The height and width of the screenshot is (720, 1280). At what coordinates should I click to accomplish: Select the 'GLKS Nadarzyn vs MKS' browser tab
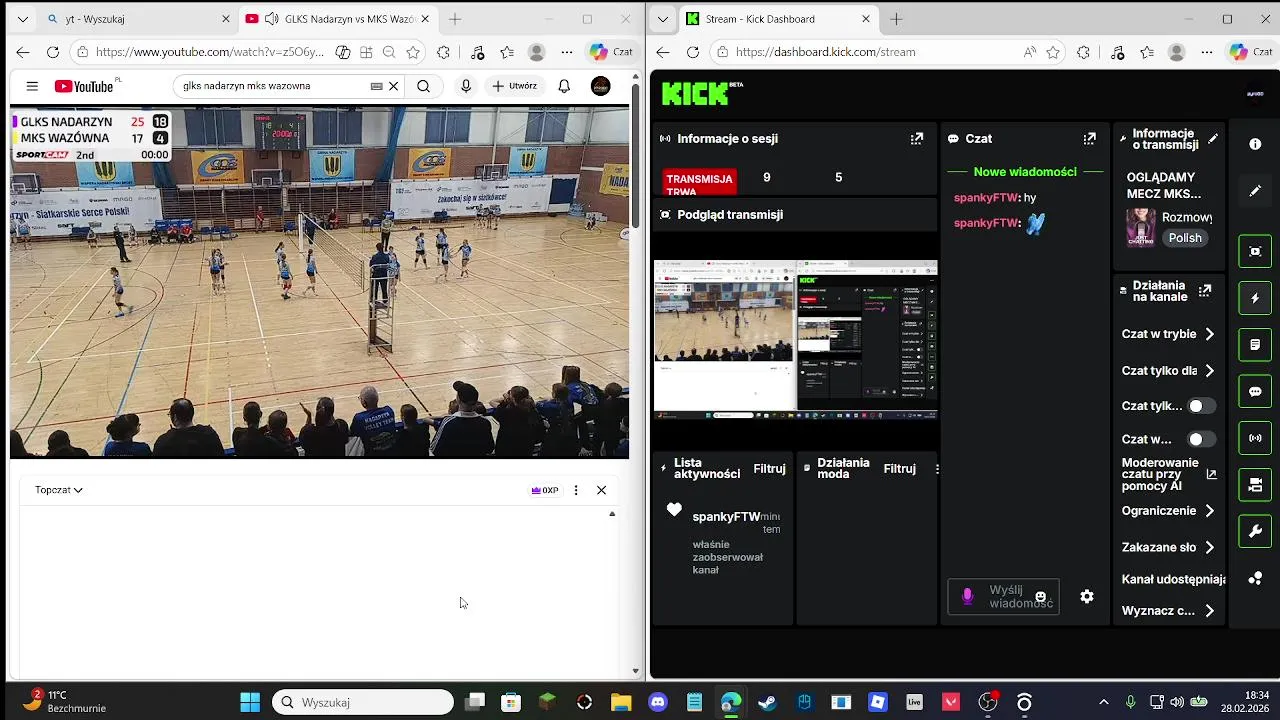pyautogui.click(x=337, y=19)
